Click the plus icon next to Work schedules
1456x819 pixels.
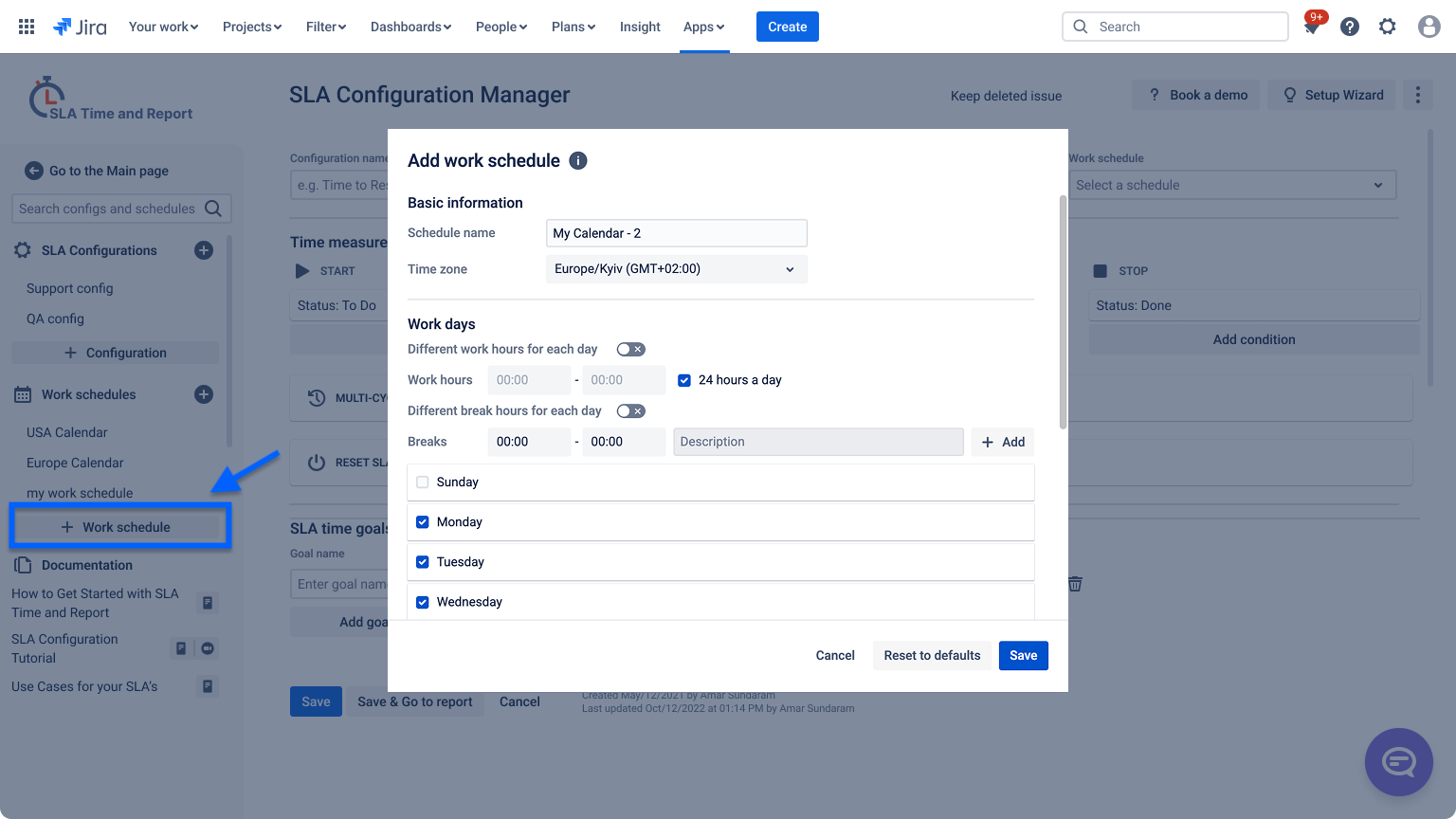(204, 394)
